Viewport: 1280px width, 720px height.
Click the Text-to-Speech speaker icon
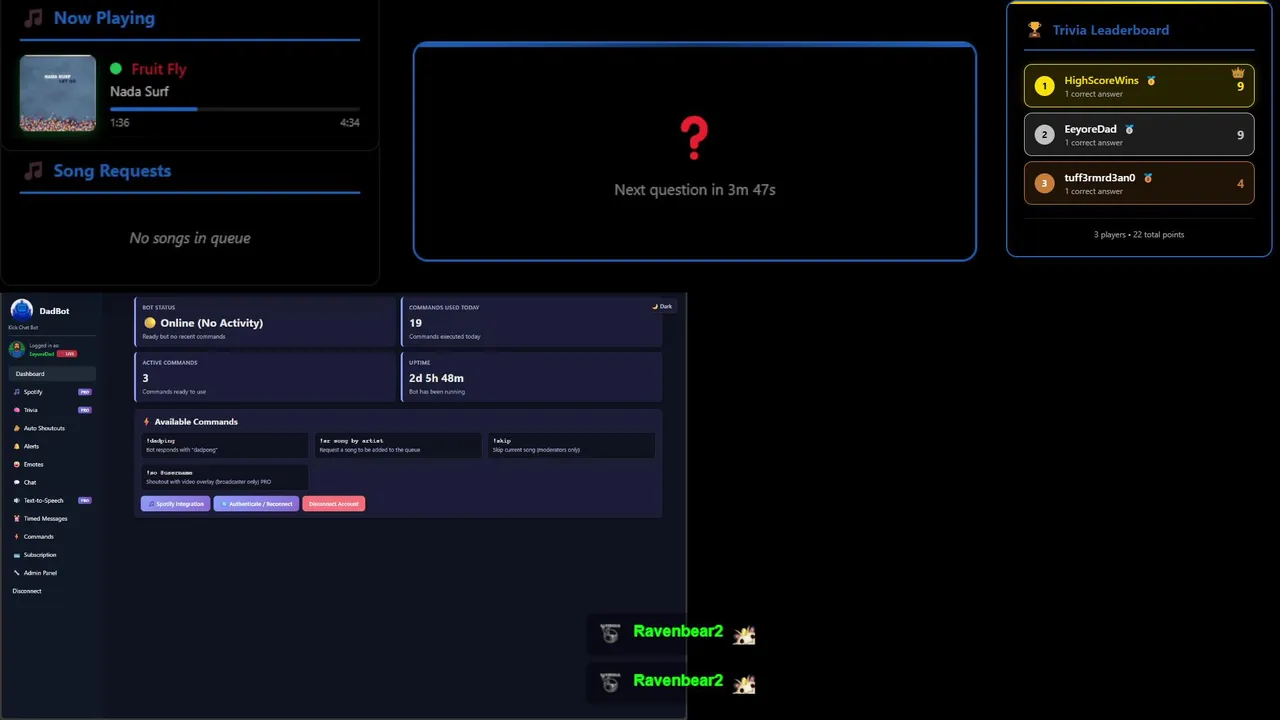pos(16,500)
